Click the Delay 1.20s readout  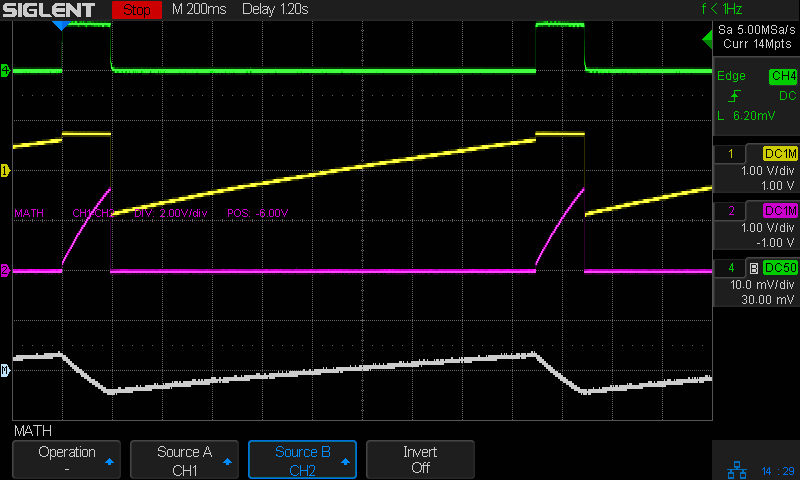click(275, 10)
